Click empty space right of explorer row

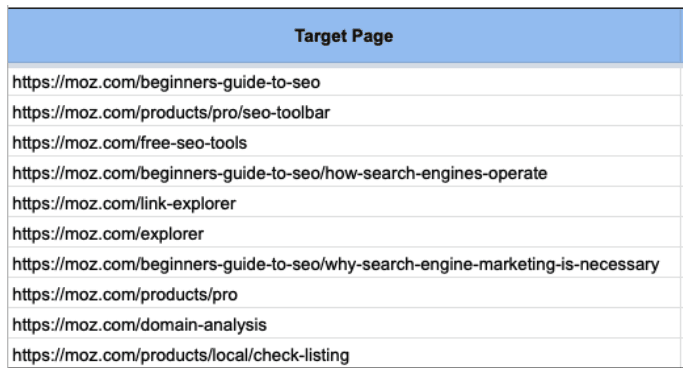[x=442, y=234]
